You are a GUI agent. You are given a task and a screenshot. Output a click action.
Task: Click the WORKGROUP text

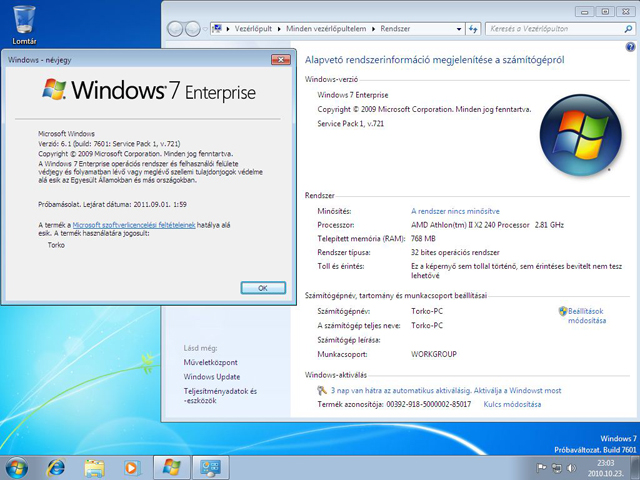pos(433,354)
